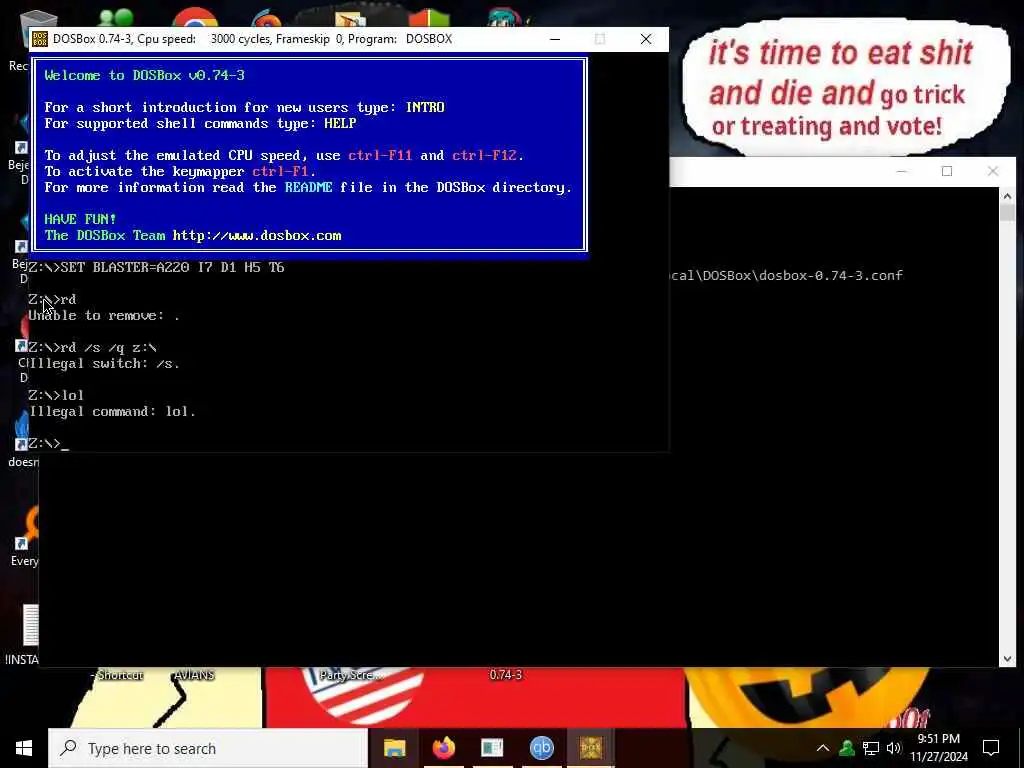Click the 'Z:\>lol' command line
Viewport: 1024px width, 768px height.
pyautogui.click(x=56, y=396)
